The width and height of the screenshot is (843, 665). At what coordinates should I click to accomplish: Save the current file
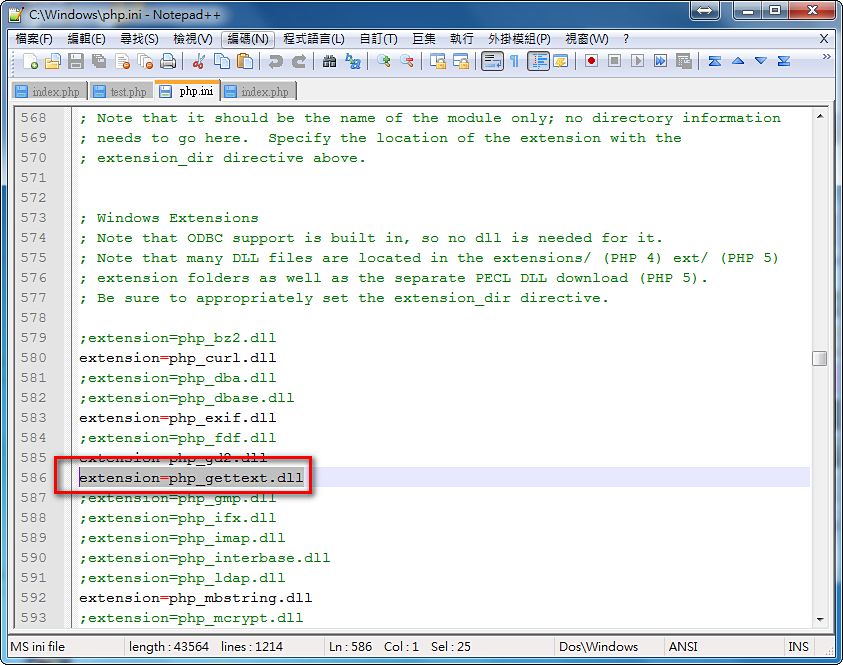point(76,61)
